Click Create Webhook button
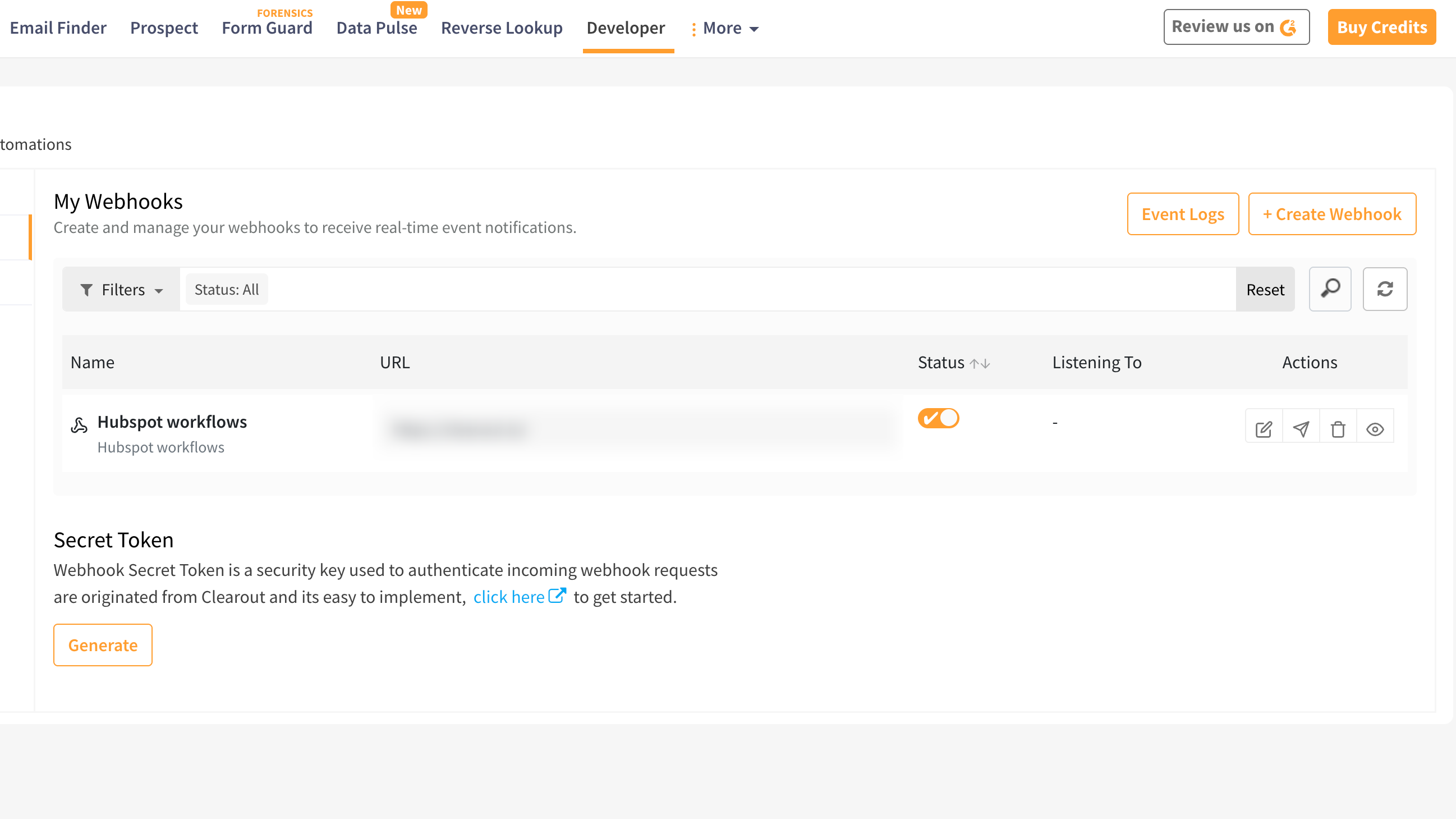 tap(1331, 214)
